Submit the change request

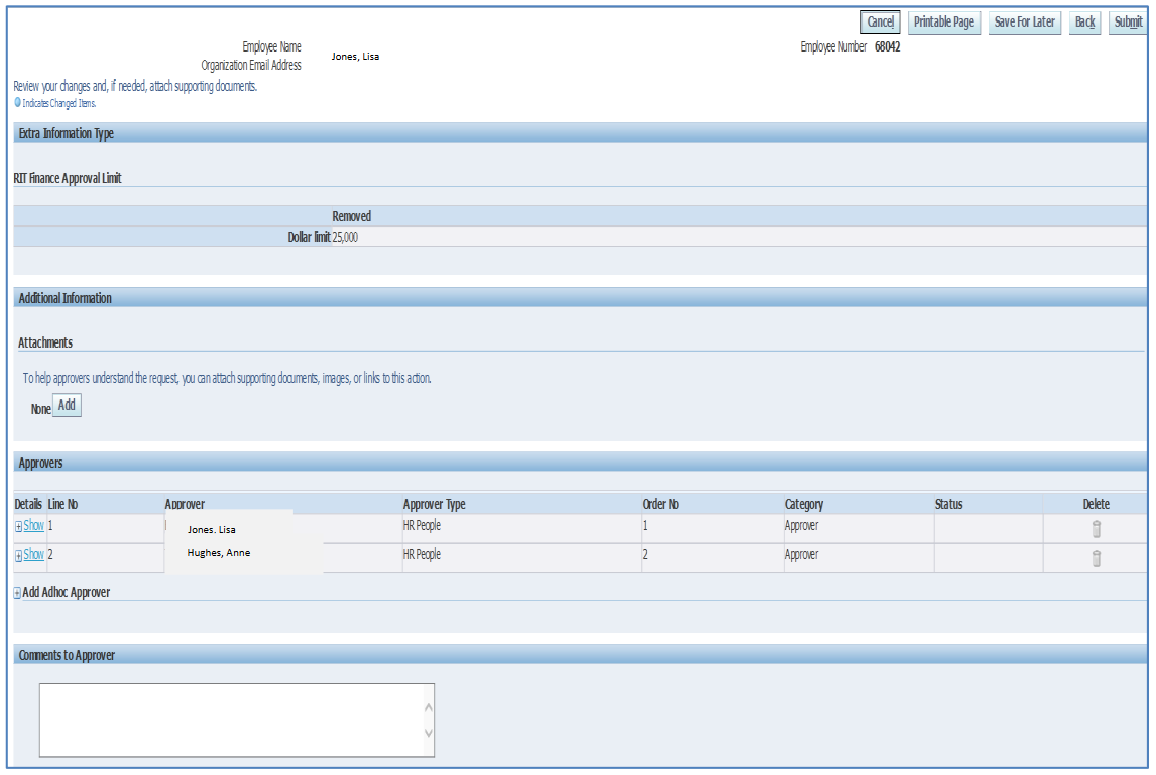click(1128, 22)
